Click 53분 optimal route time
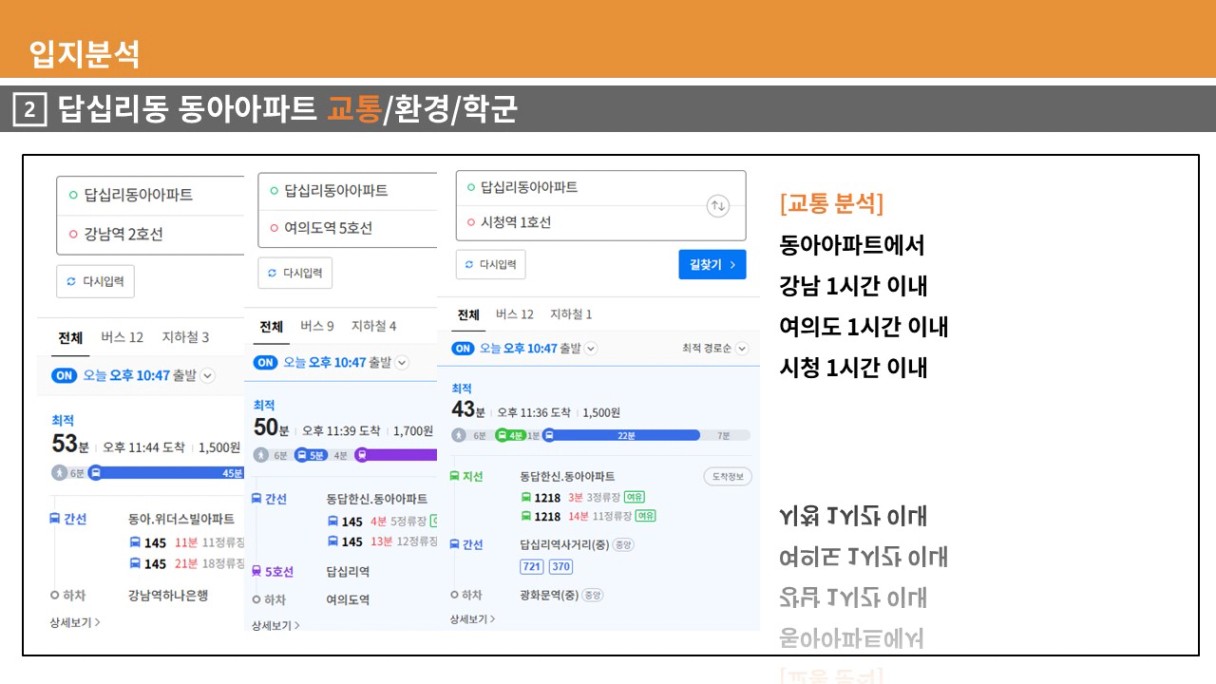Screen dimensions: 1216x684 pyautogui.click(x=70, y=445)
